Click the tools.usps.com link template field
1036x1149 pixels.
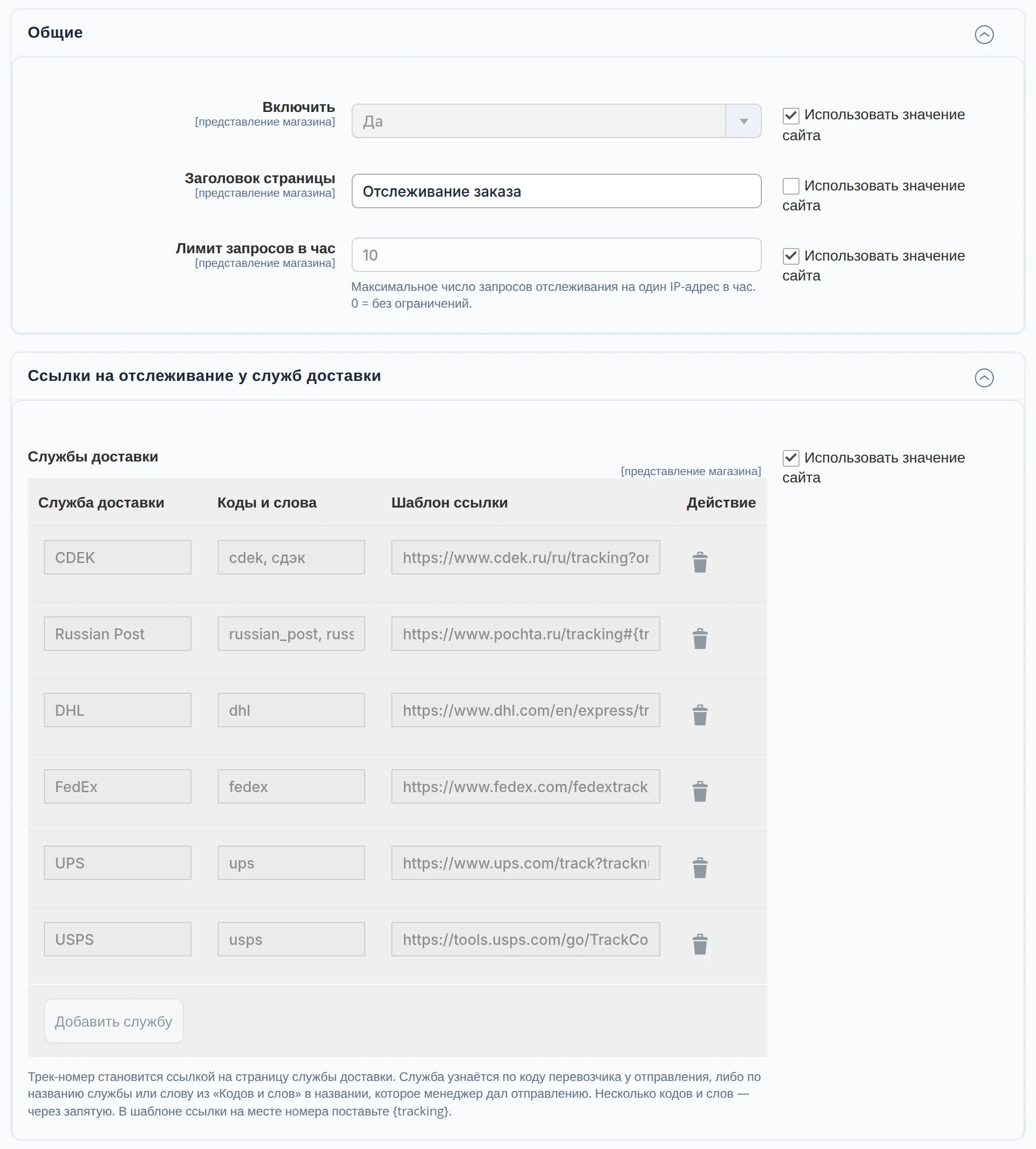(x=525, y=939)
